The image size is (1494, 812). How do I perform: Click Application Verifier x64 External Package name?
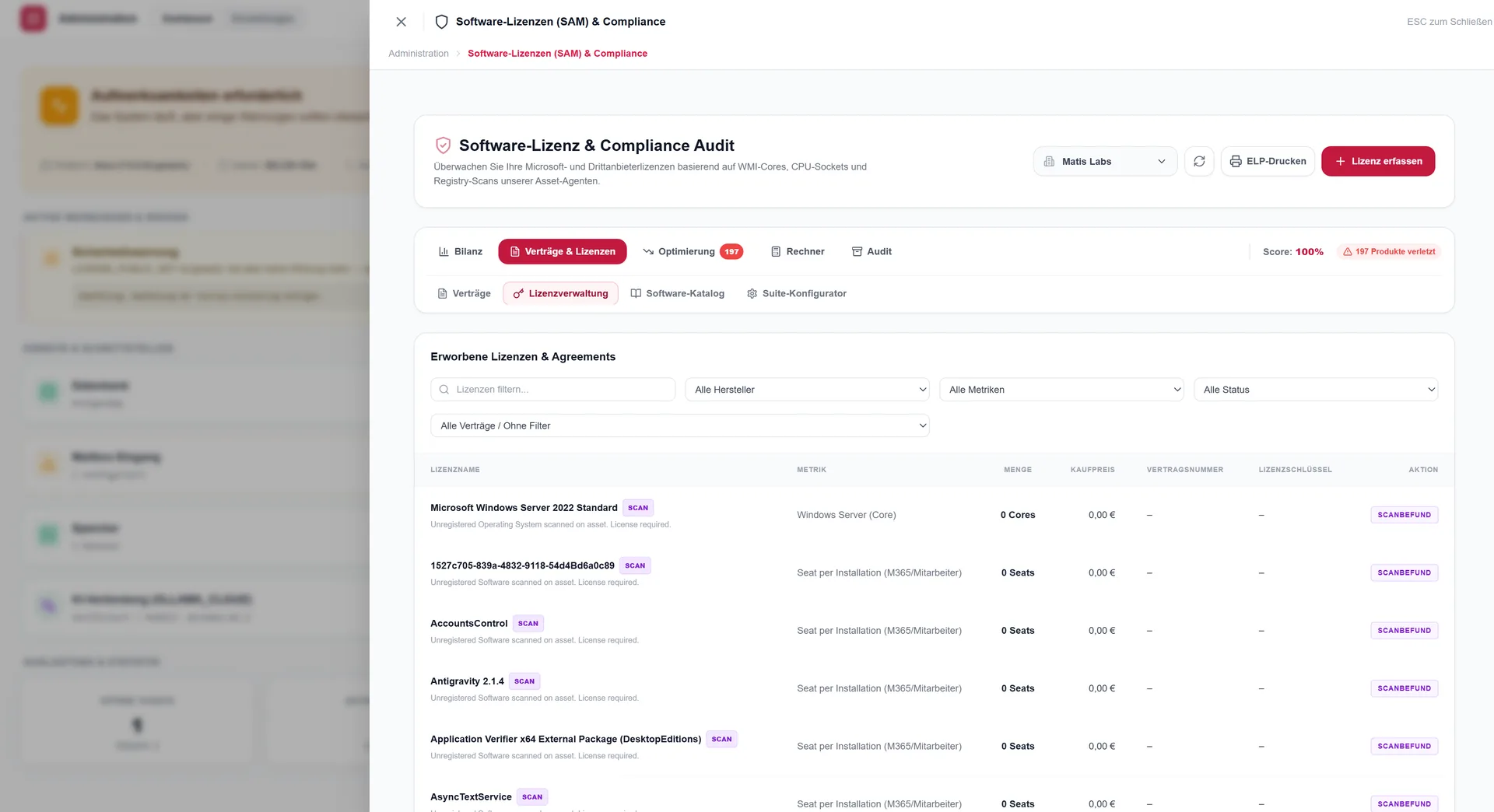point(566,739)
